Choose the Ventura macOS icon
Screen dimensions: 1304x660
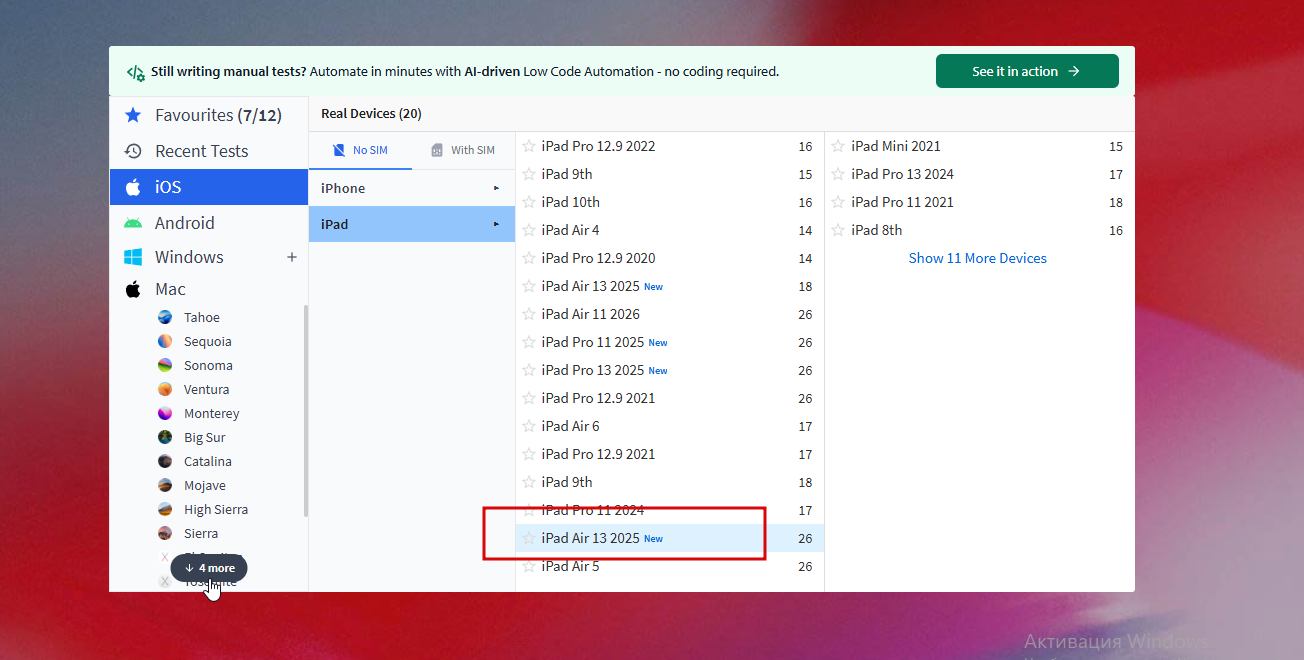165,389
